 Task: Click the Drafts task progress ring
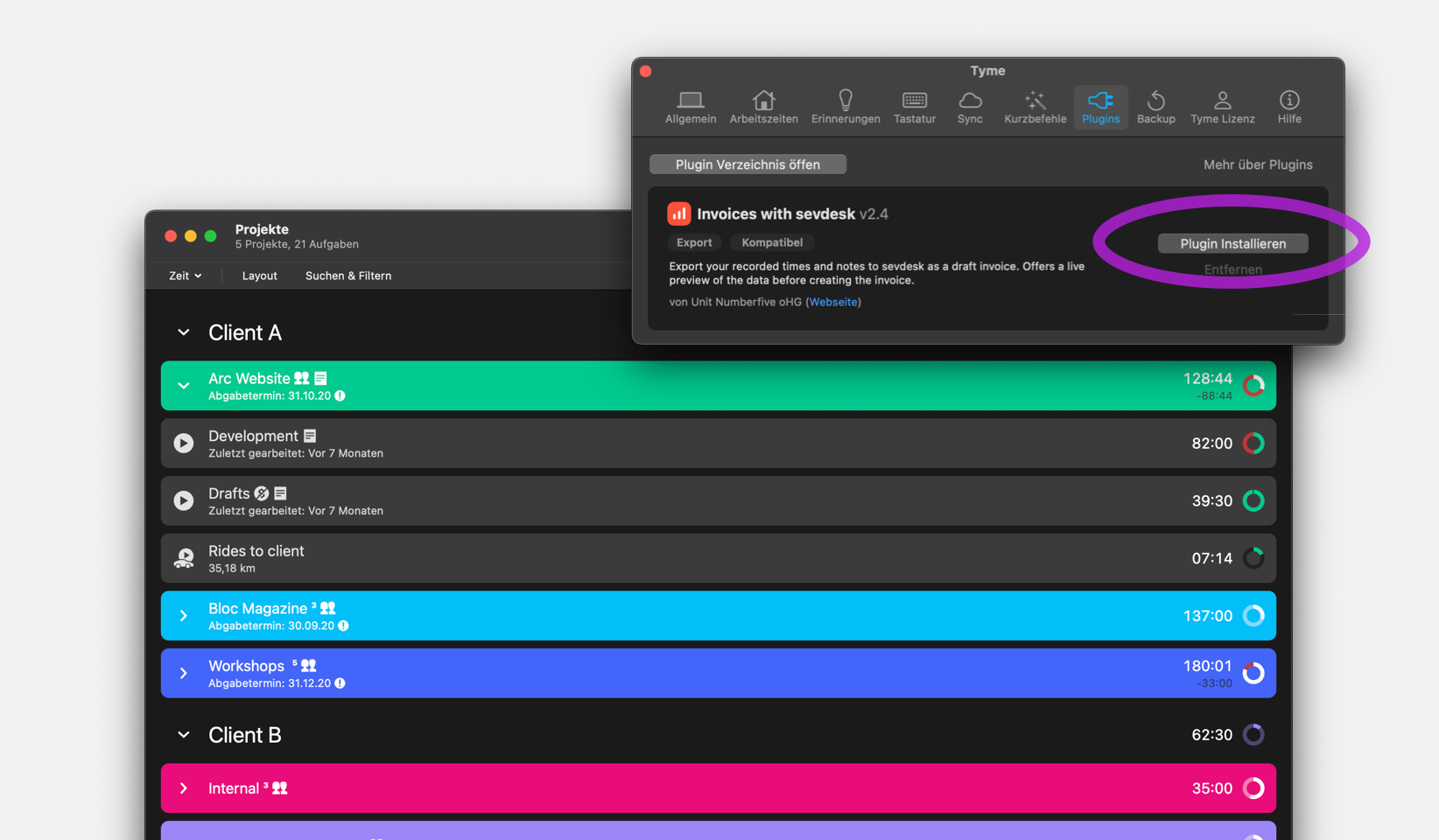click(1253, 500)
